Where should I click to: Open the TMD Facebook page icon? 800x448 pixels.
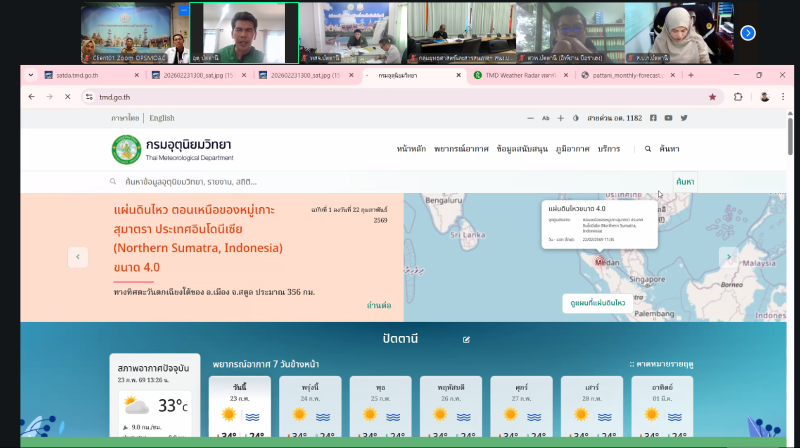point(653,118)
